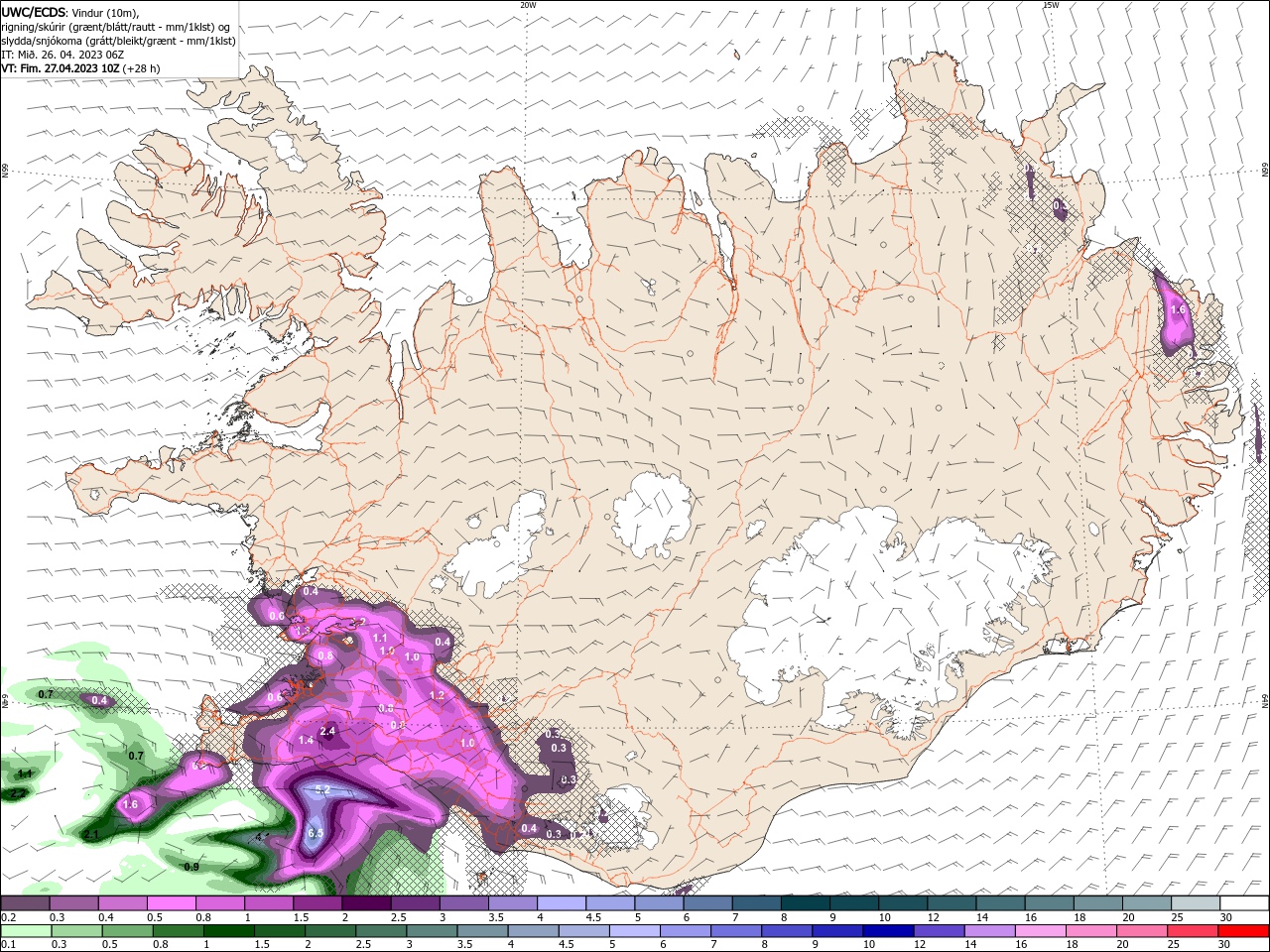Click the black 2.1 rain value
1270x952 pixels.
[x=90, y=835]
